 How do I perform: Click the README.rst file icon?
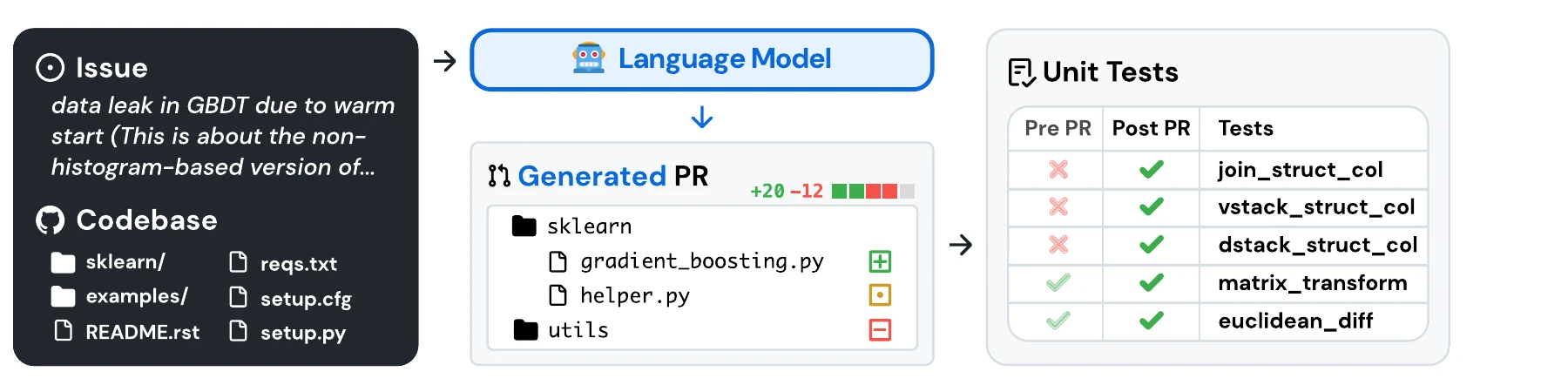(x=64, y=331)
